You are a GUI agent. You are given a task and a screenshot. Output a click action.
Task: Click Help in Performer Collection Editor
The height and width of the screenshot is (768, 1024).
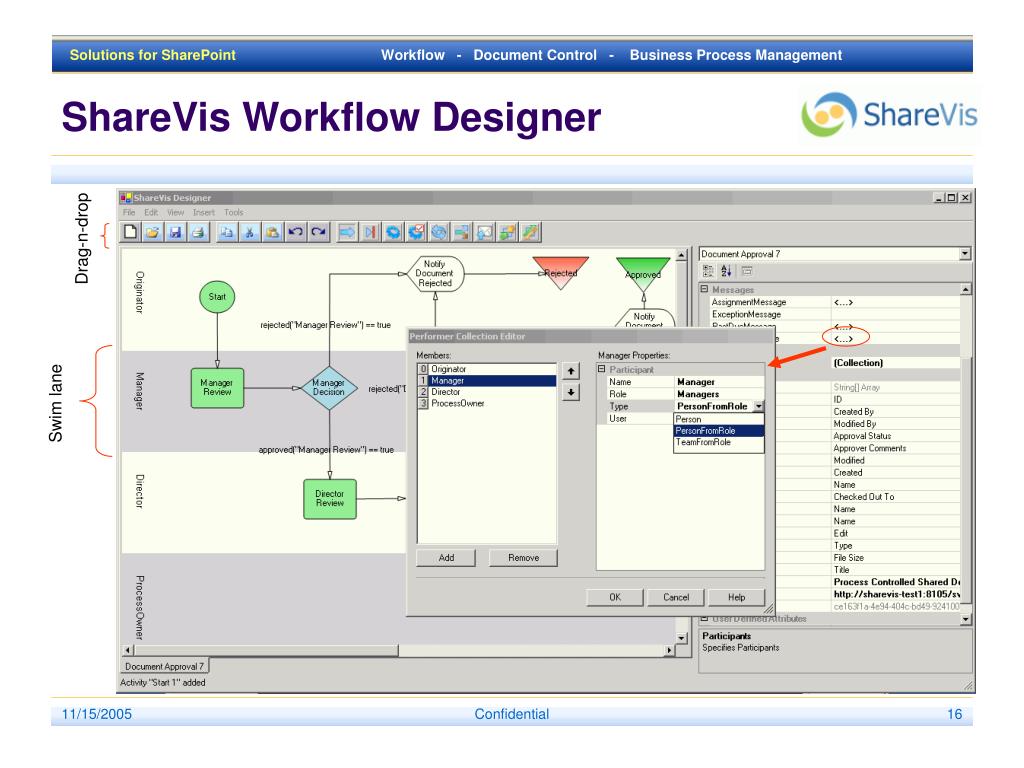737,597
